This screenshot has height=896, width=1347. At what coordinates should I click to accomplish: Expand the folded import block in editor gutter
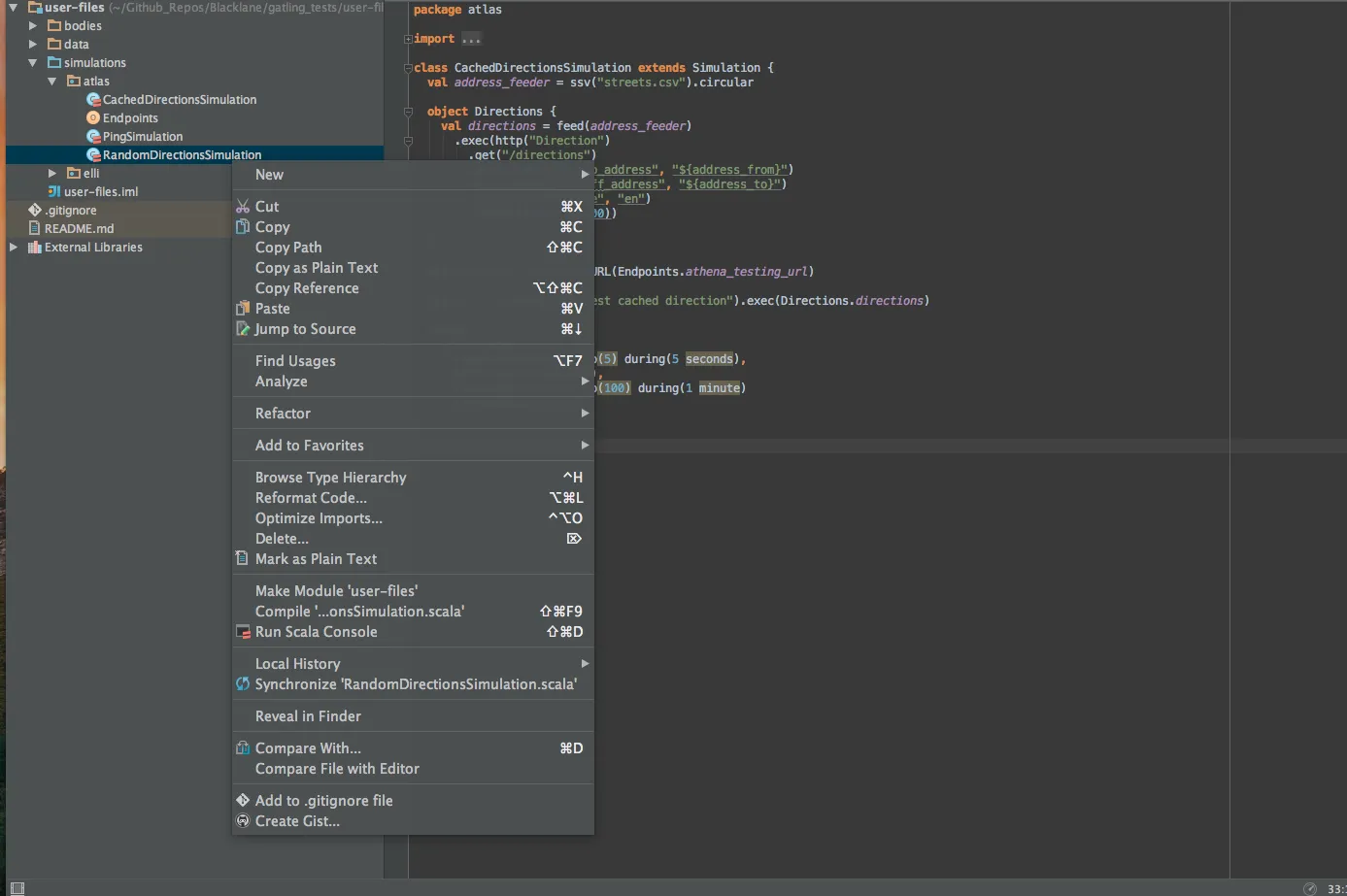[x=408, y=39]
